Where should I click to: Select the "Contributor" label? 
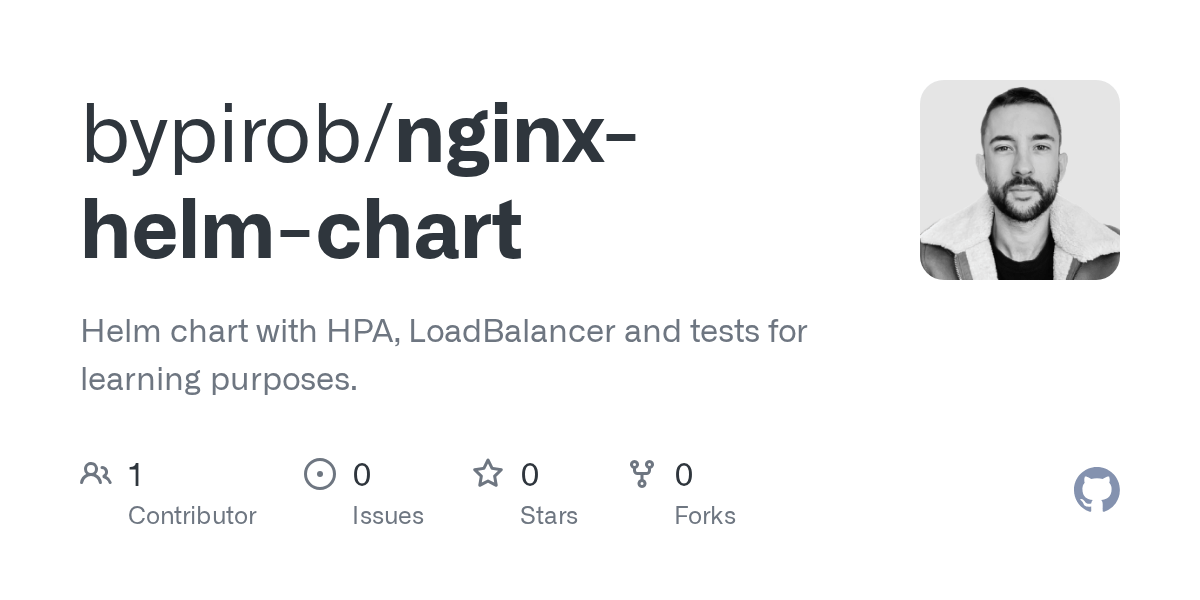pyautogui.click(x=192, y=516)
